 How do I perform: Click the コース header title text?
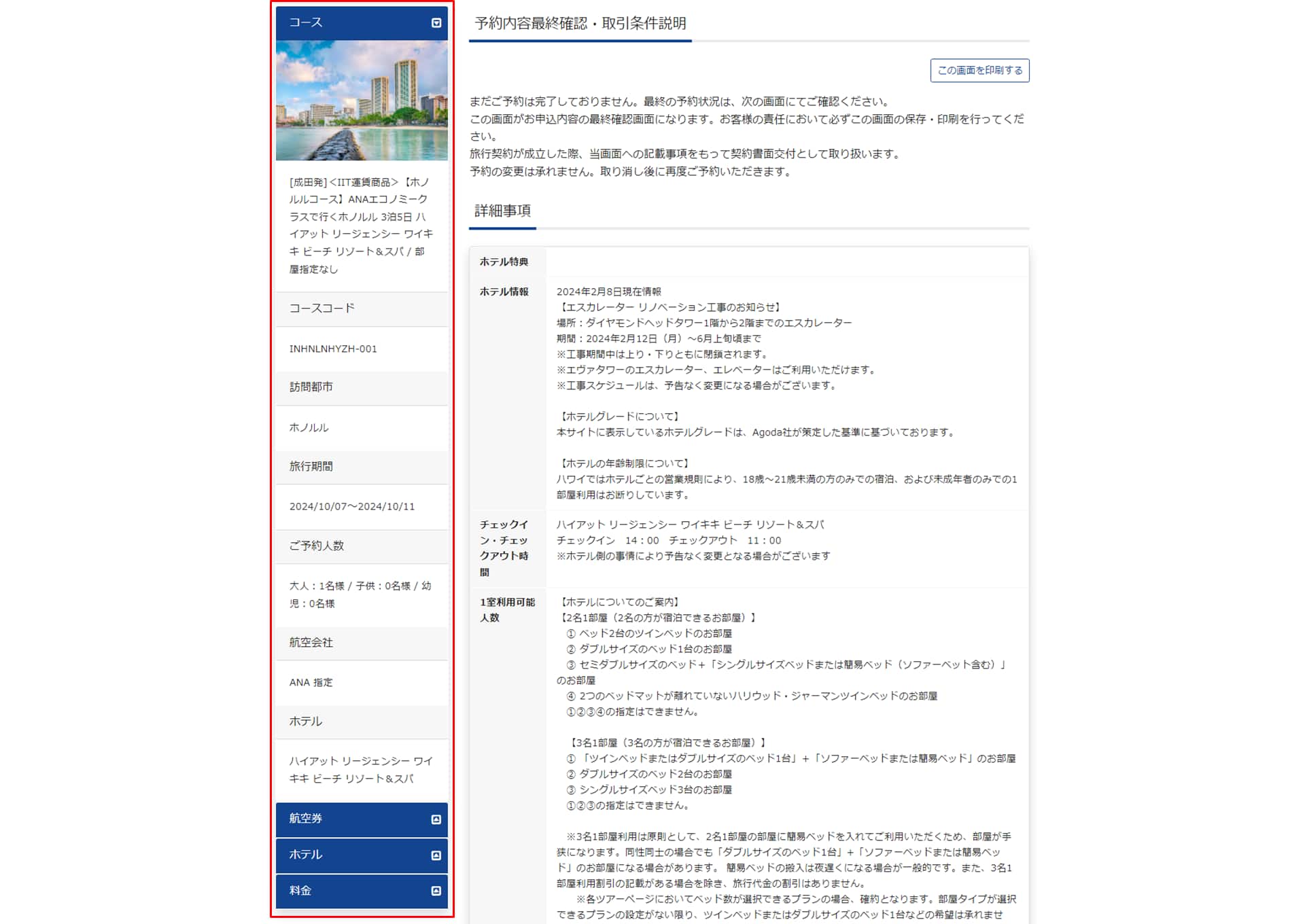(x=306, y=23)
